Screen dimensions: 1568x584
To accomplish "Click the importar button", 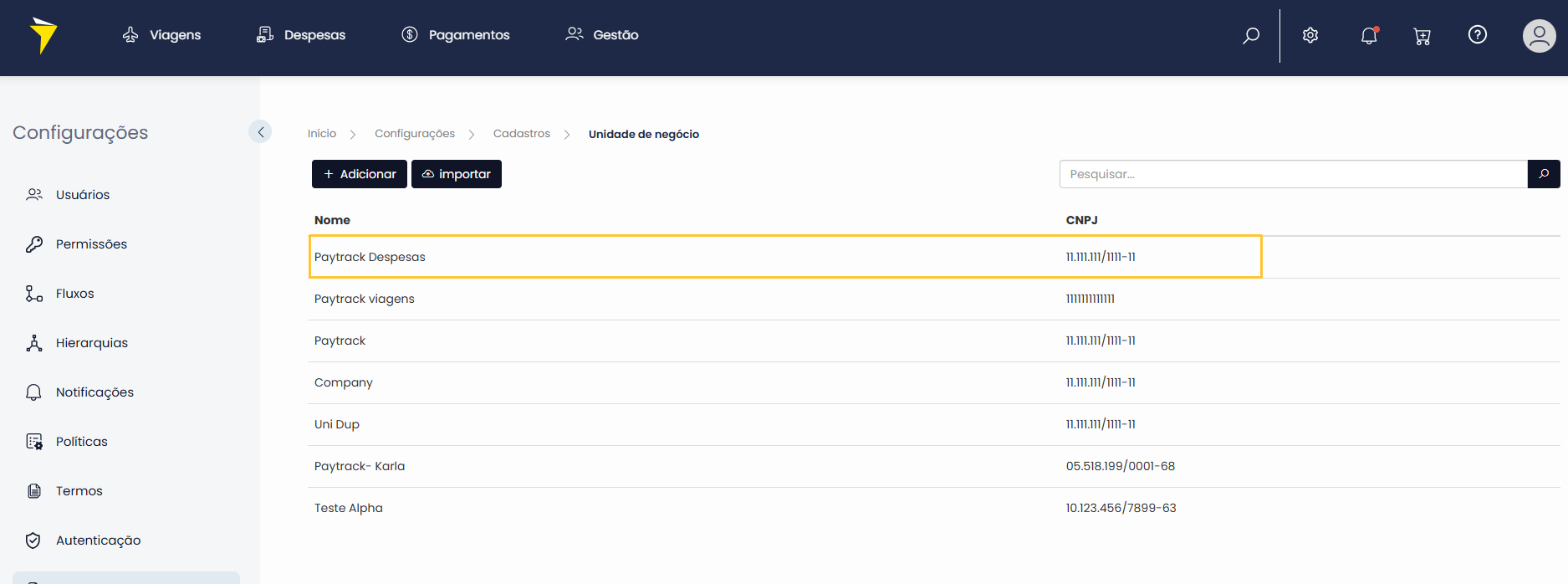I will (x=457, y=174).
